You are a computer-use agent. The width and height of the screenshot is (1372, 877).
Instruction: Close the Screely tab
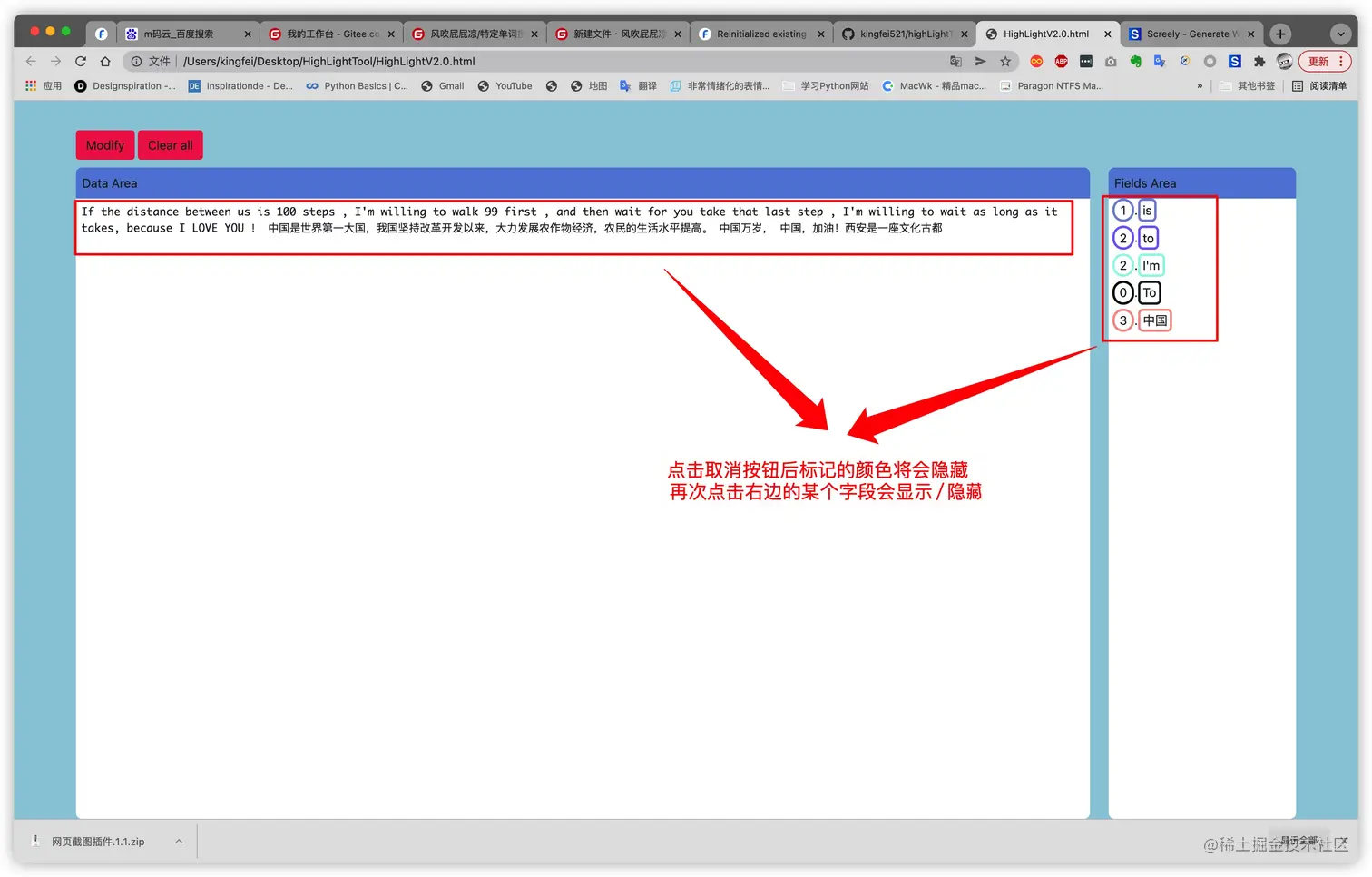tap(1251, 34)
